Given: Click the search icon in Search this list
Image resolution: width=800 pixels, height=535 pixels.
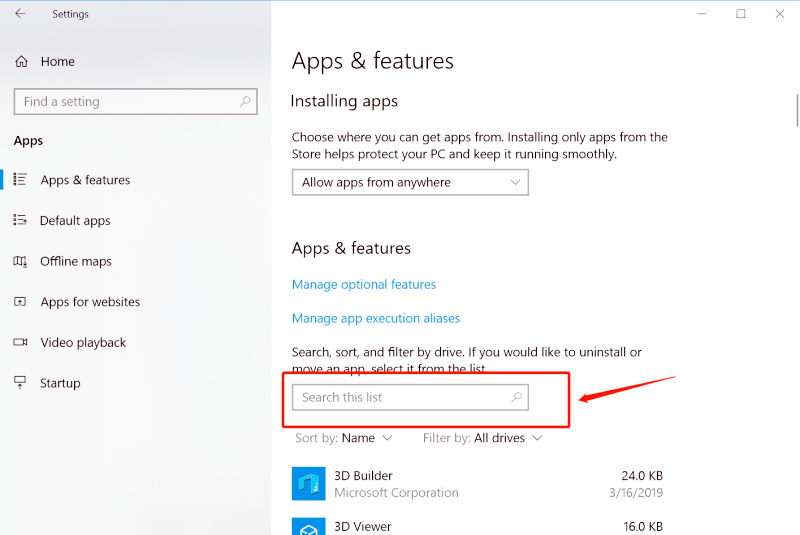Looking at the screenshot, I should tap(517, 397).
